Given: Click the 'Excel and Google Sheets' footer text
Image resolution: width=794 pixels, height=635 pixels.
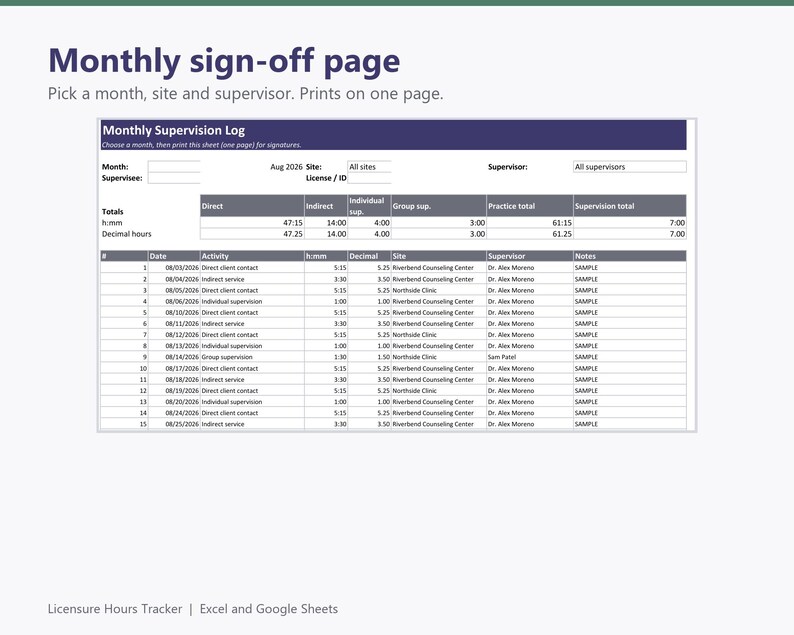Looking at the screenshot, I should point(269,609).
